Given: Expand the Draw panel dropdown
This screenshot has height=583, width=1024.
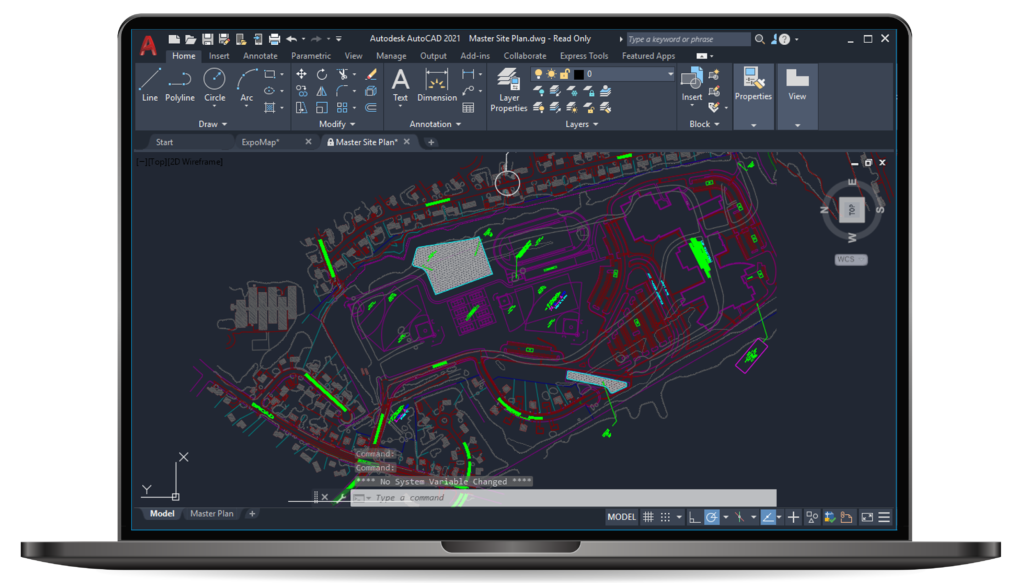Looking at the screenshot, I should pos(212,124).
